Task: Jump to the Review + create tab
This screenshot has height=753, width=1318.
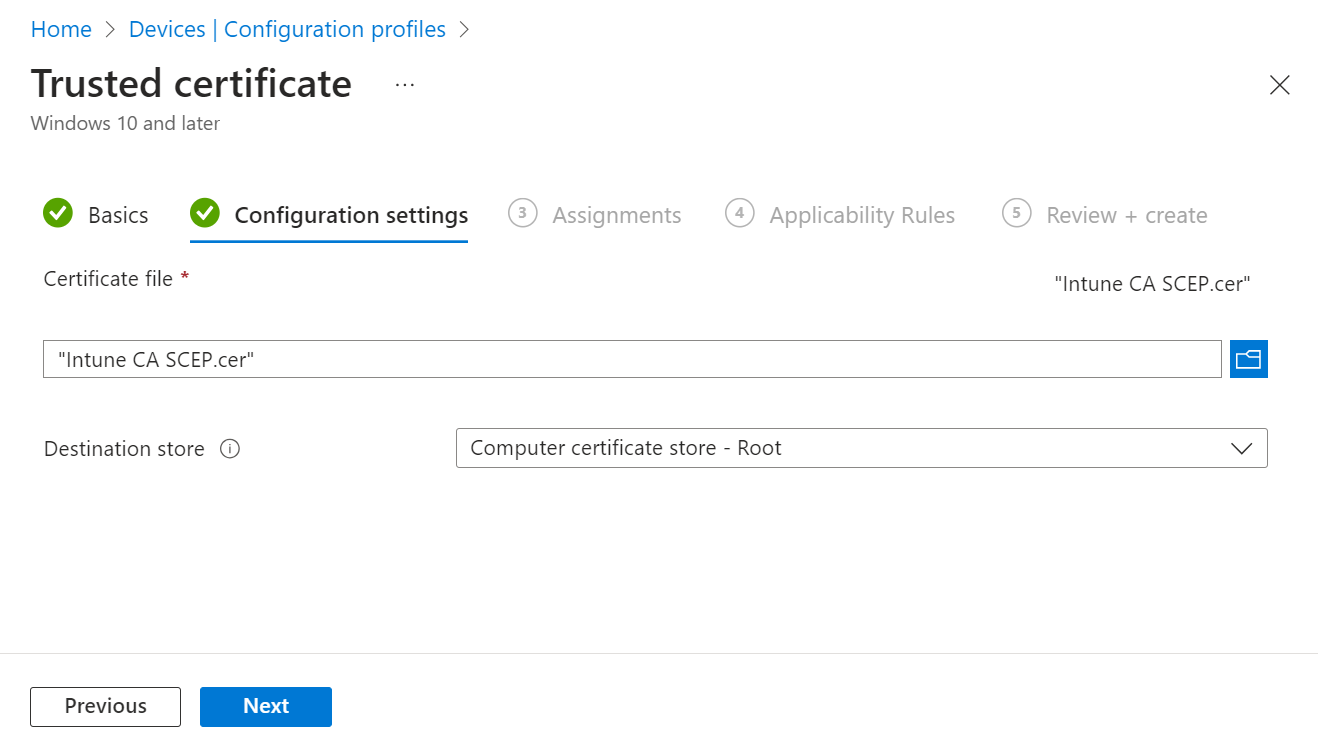Action: 1126,215
